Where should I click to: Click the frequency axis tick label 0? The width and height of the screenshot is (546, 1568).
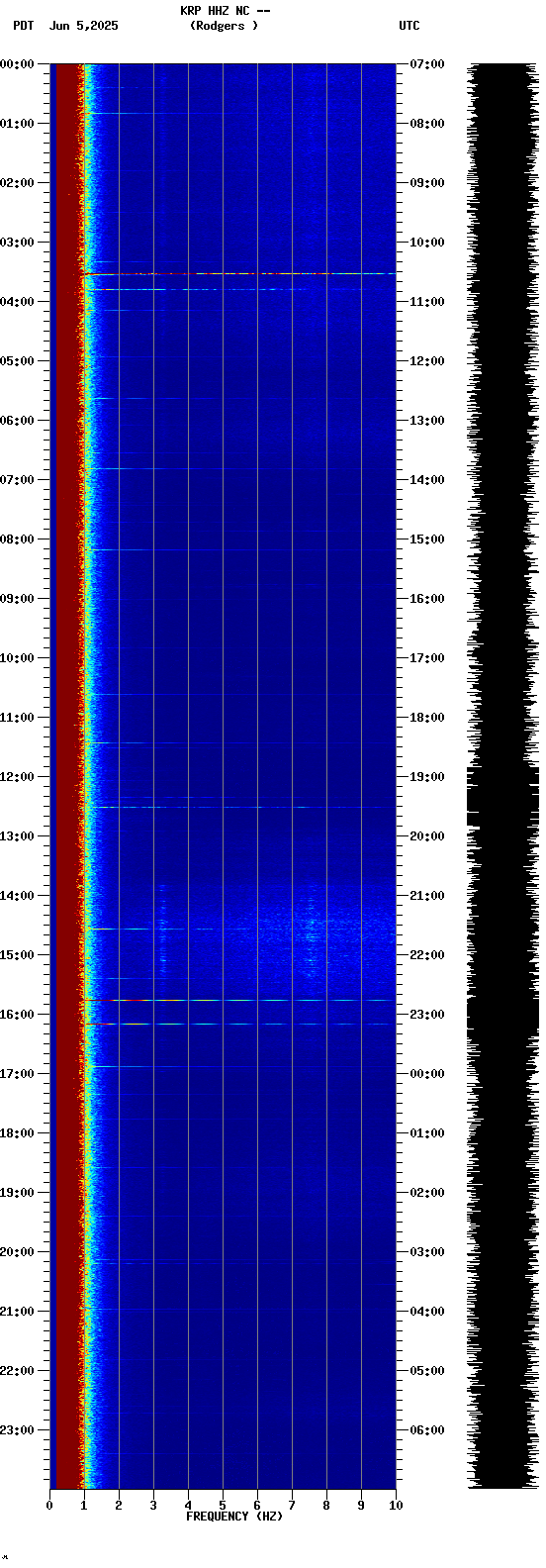coord(49,1506)
